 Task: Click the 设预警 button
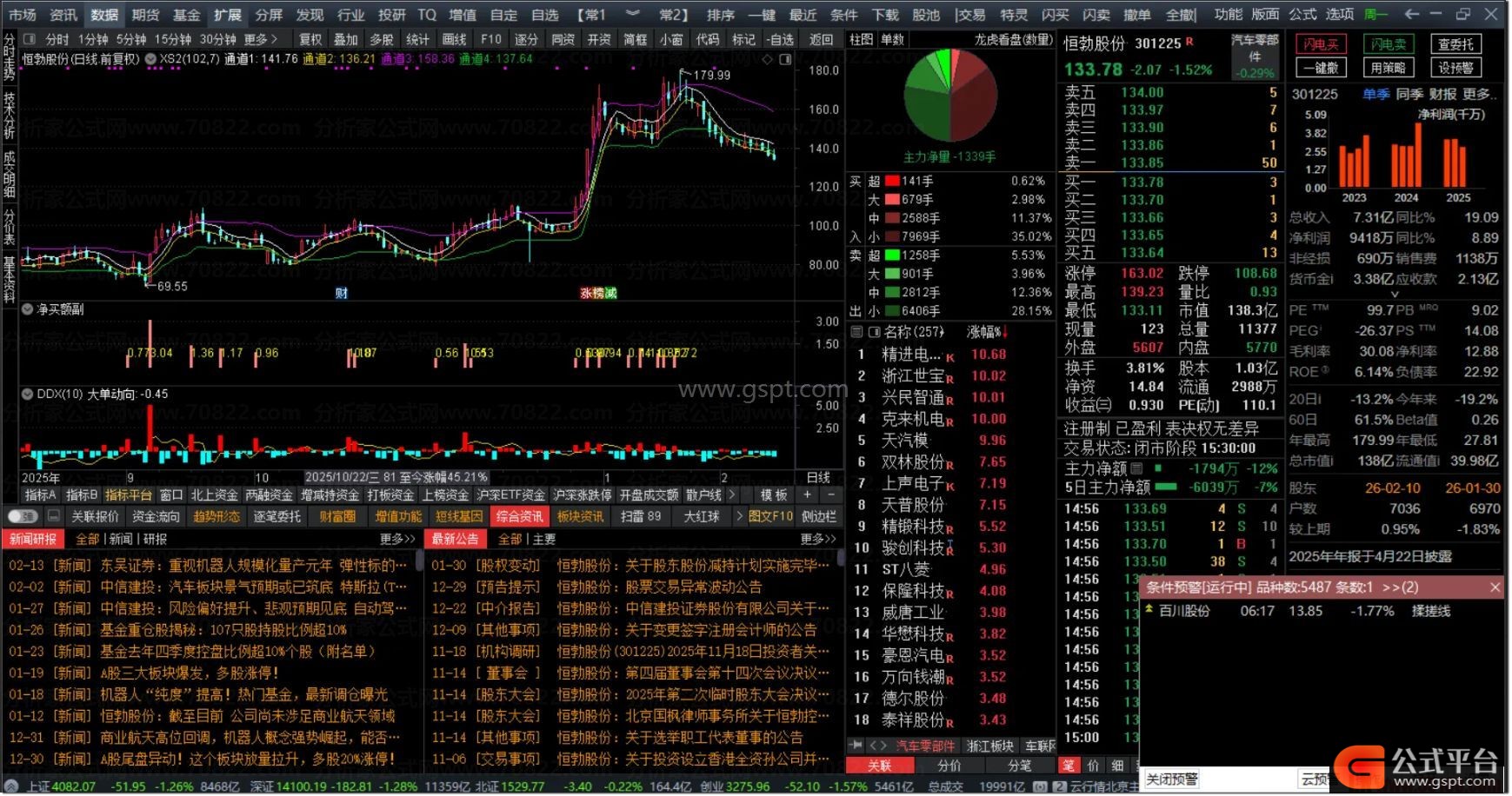click(1455, 68)
